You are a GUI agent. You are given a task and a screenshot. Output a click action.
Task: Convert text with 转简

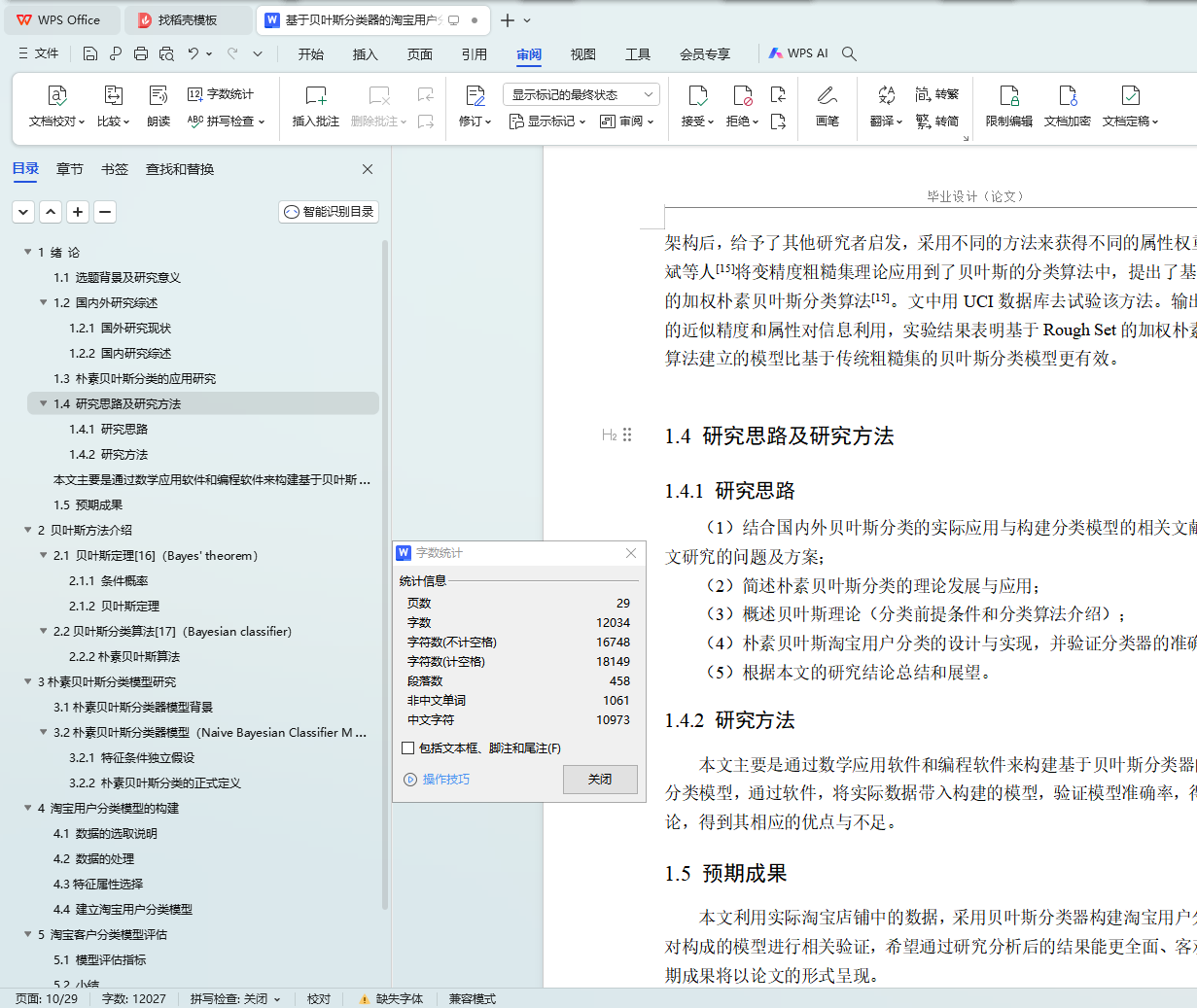(937, 122)
